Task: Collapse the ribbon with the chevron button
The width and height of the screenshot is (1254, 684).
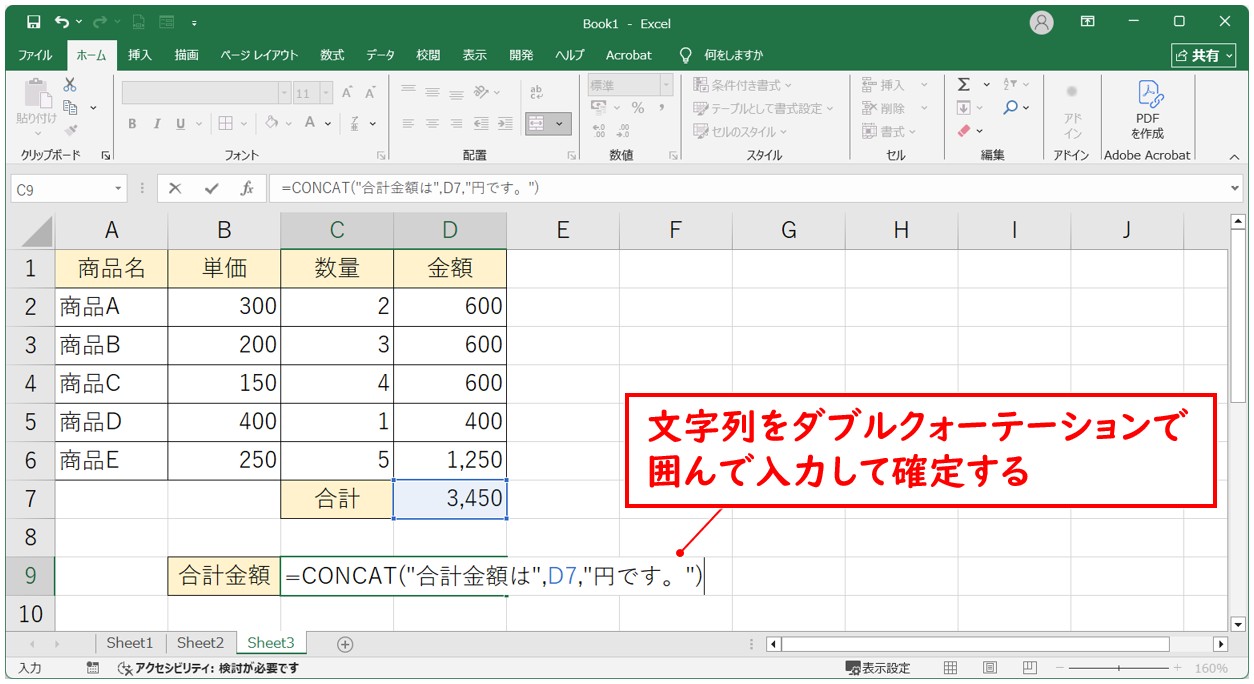Action: pos(1234,156)
